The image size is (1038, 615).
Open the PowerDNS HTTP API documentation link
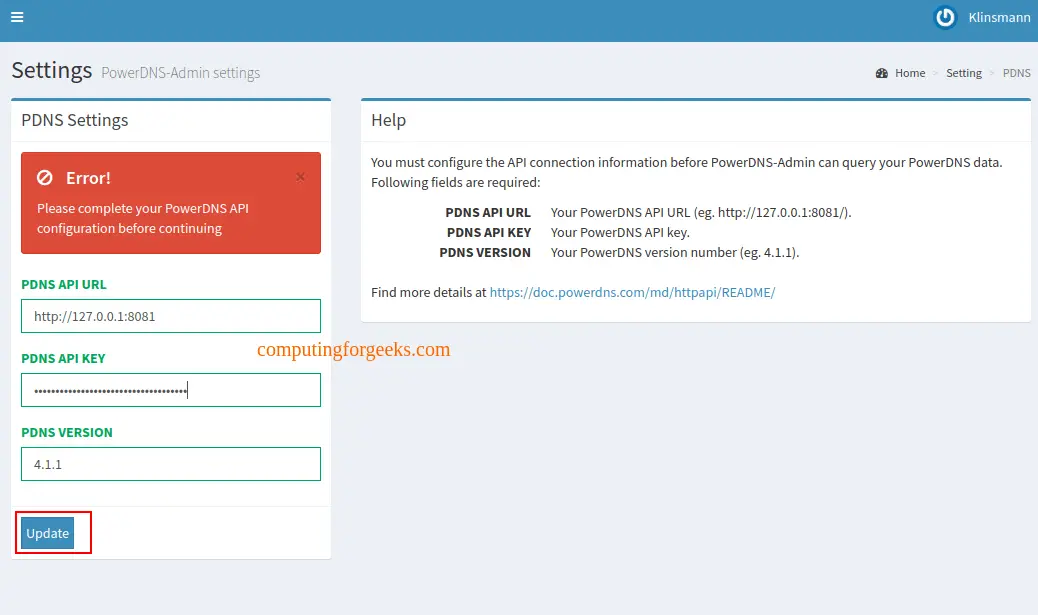632,293
